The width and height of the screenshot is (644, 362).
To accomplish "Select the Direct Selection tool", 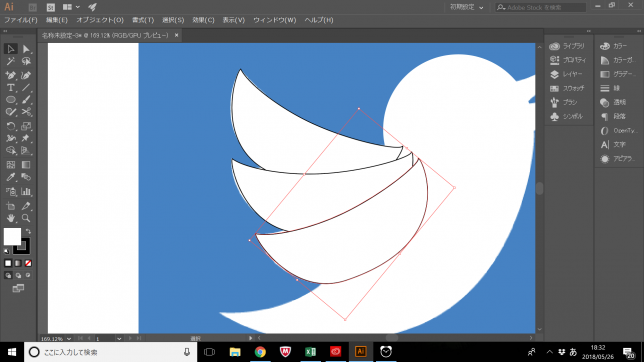I will pos(26,49).
